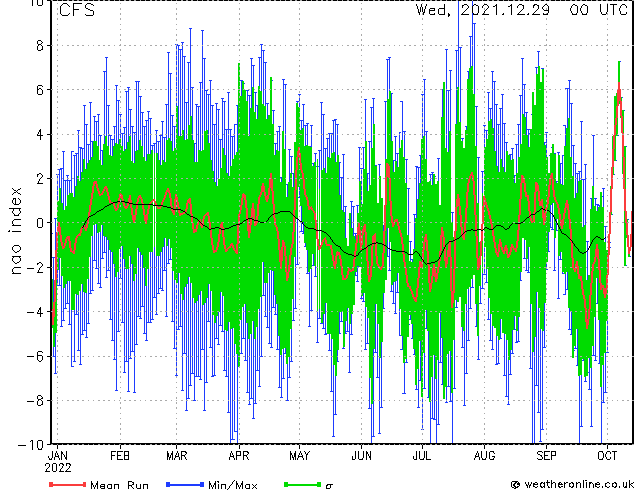634x490 pixels.
Task: Click the MAR month label
Action: pos(177,456)
